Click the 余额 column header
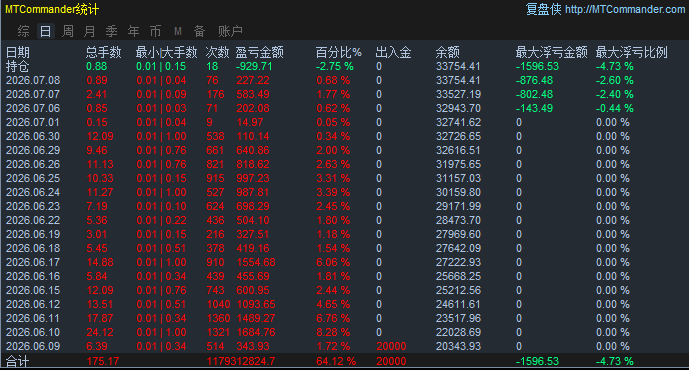The image size is (689, 370). 447,53
